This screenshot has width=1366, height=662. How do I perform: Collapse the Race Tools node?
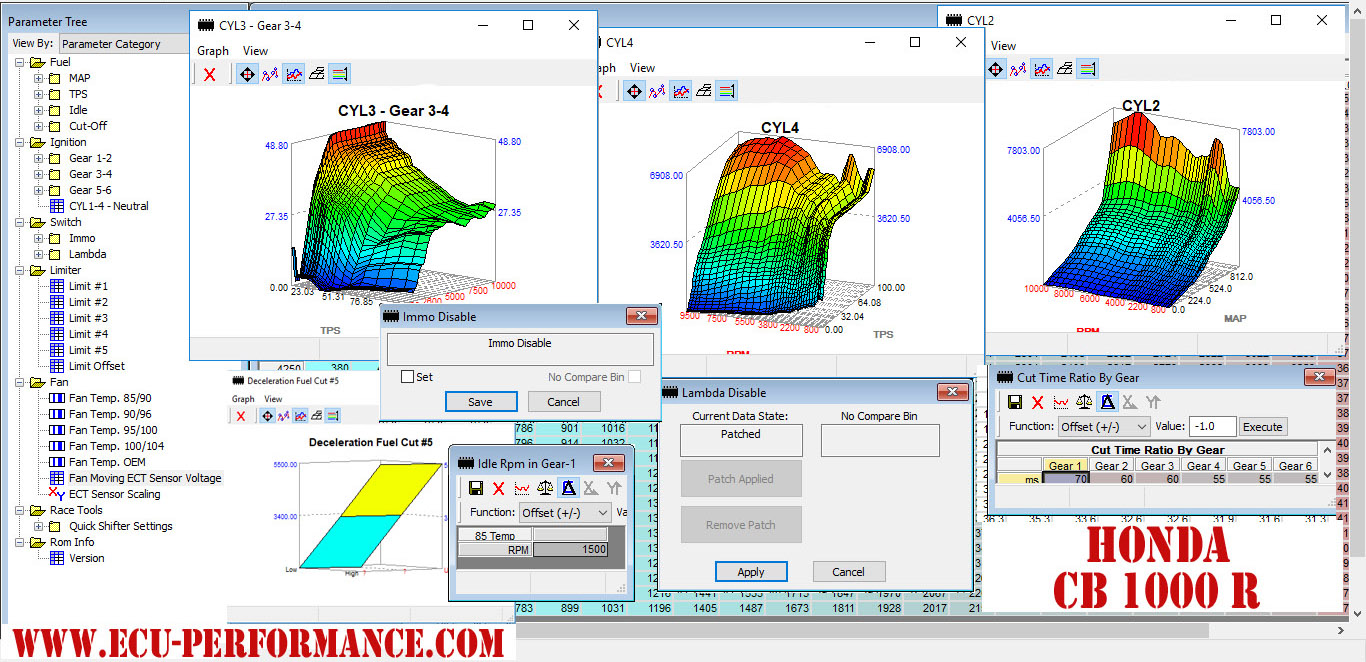(x=20, y=510)
